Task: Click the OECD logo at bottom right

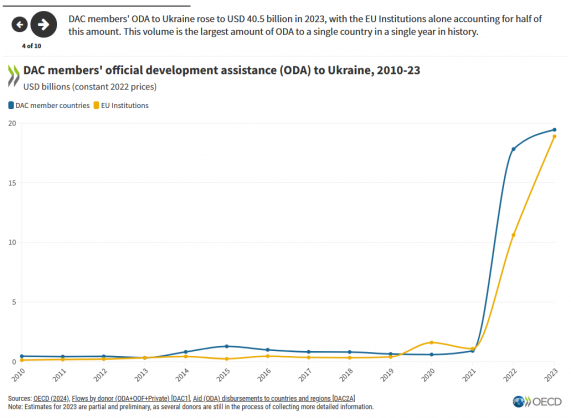Action: tap(537, 402)
